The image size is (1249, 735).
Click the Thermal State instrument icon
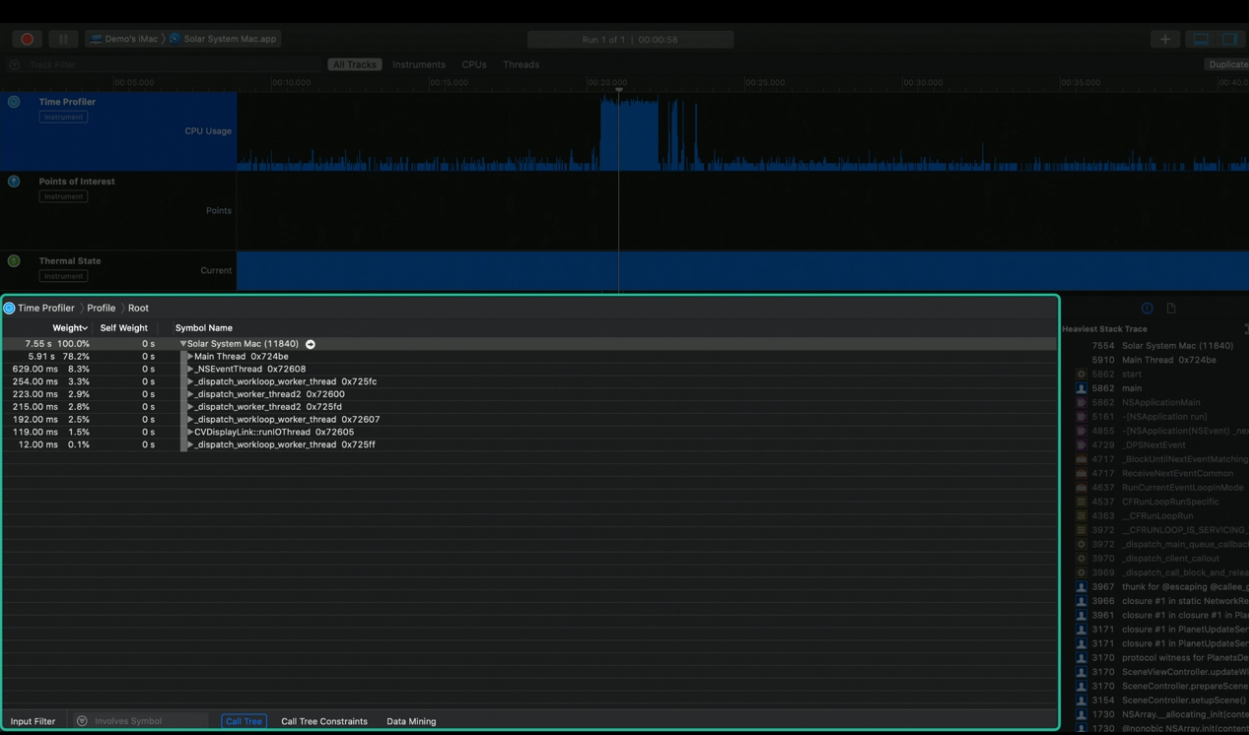point(14,261)
